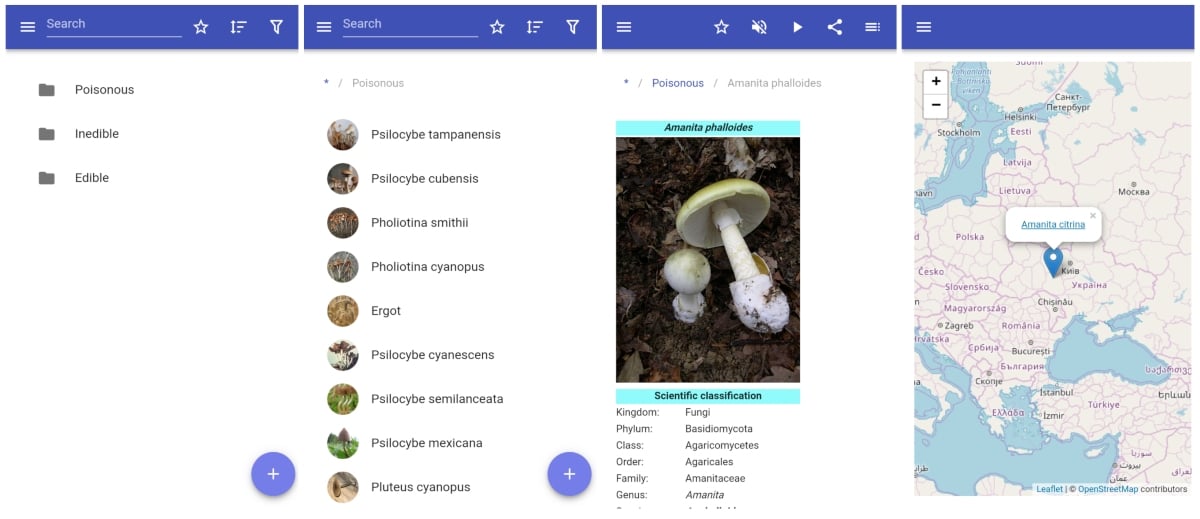
Task: Click the Inedible folder icon
Action: click(x=47, y=134)
